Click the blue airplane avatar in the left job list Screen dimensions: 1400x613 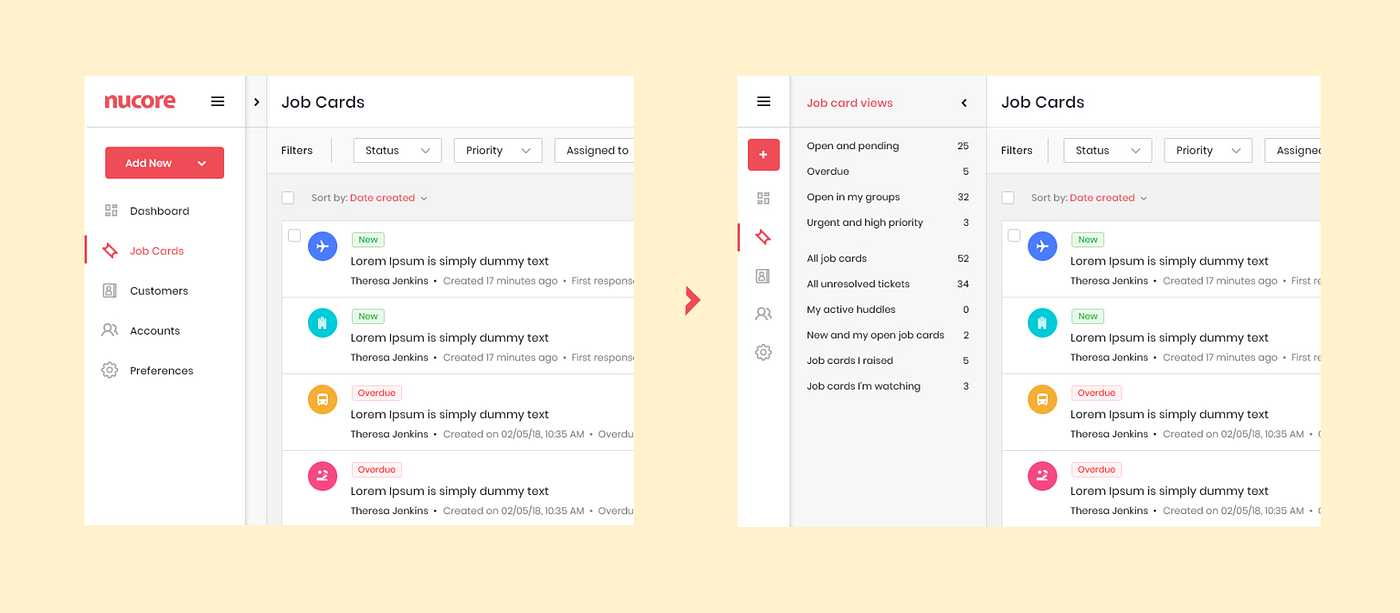coord(322,246)
